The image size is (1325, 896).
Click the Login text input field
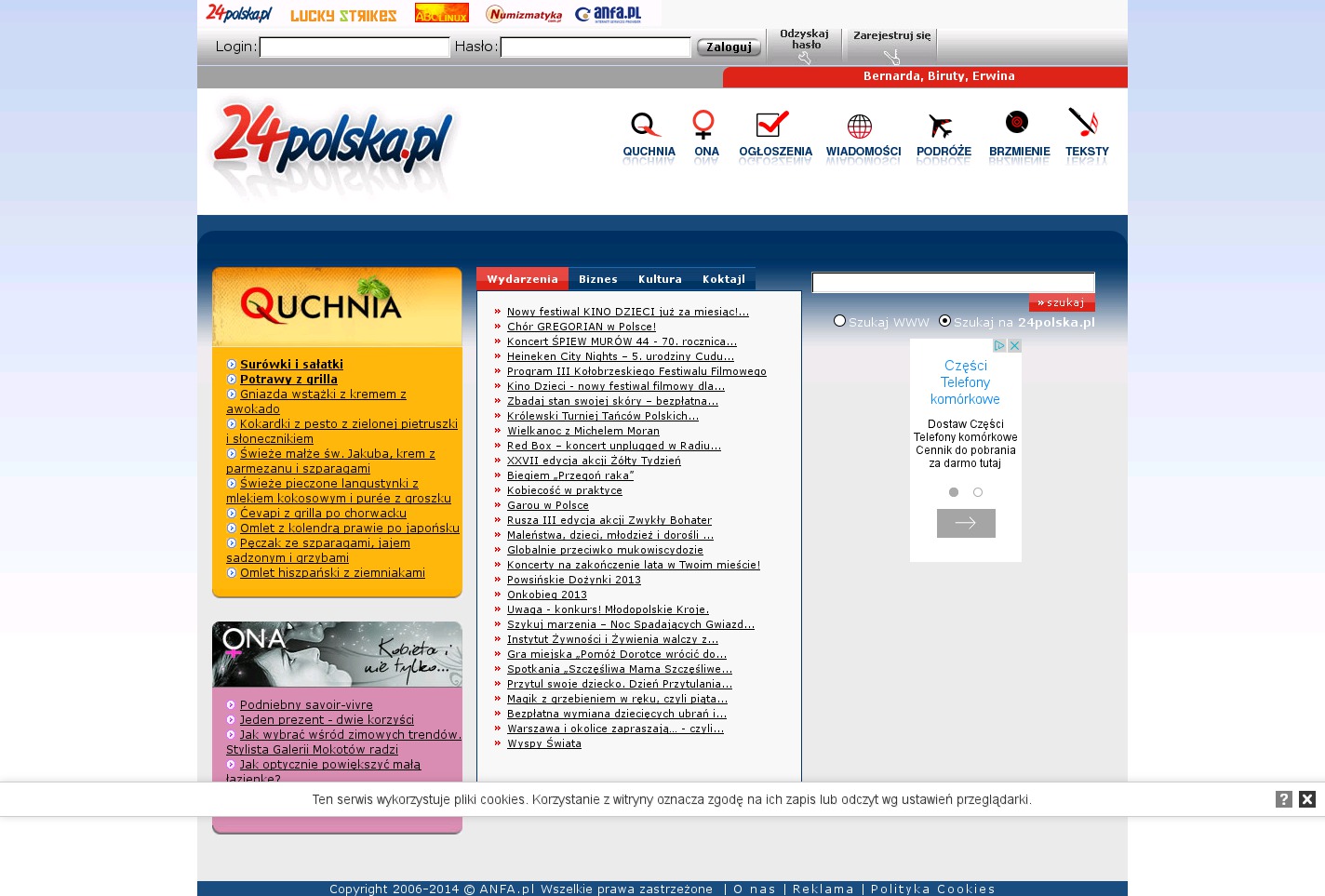point(355,47)
